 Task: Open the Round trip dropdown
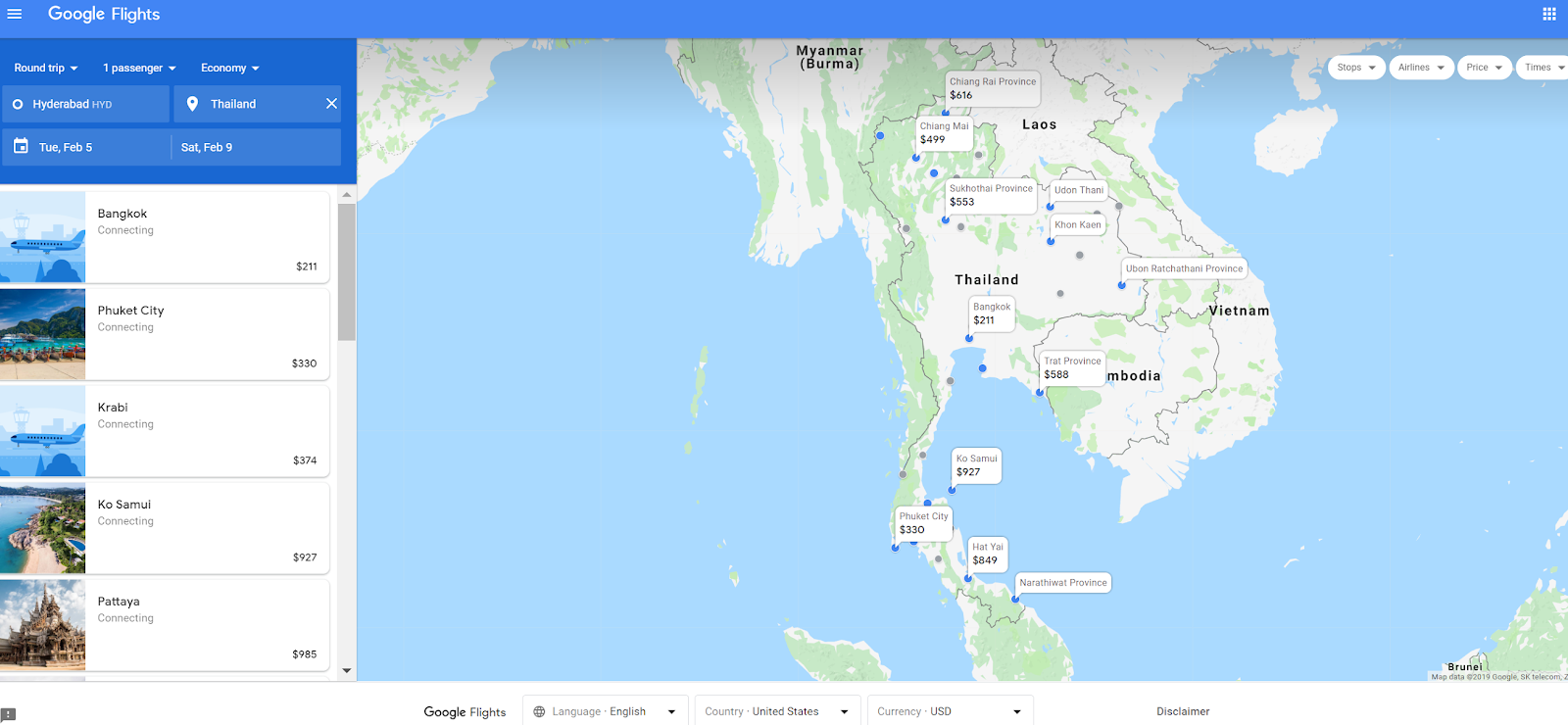click(x=45, y=68)
